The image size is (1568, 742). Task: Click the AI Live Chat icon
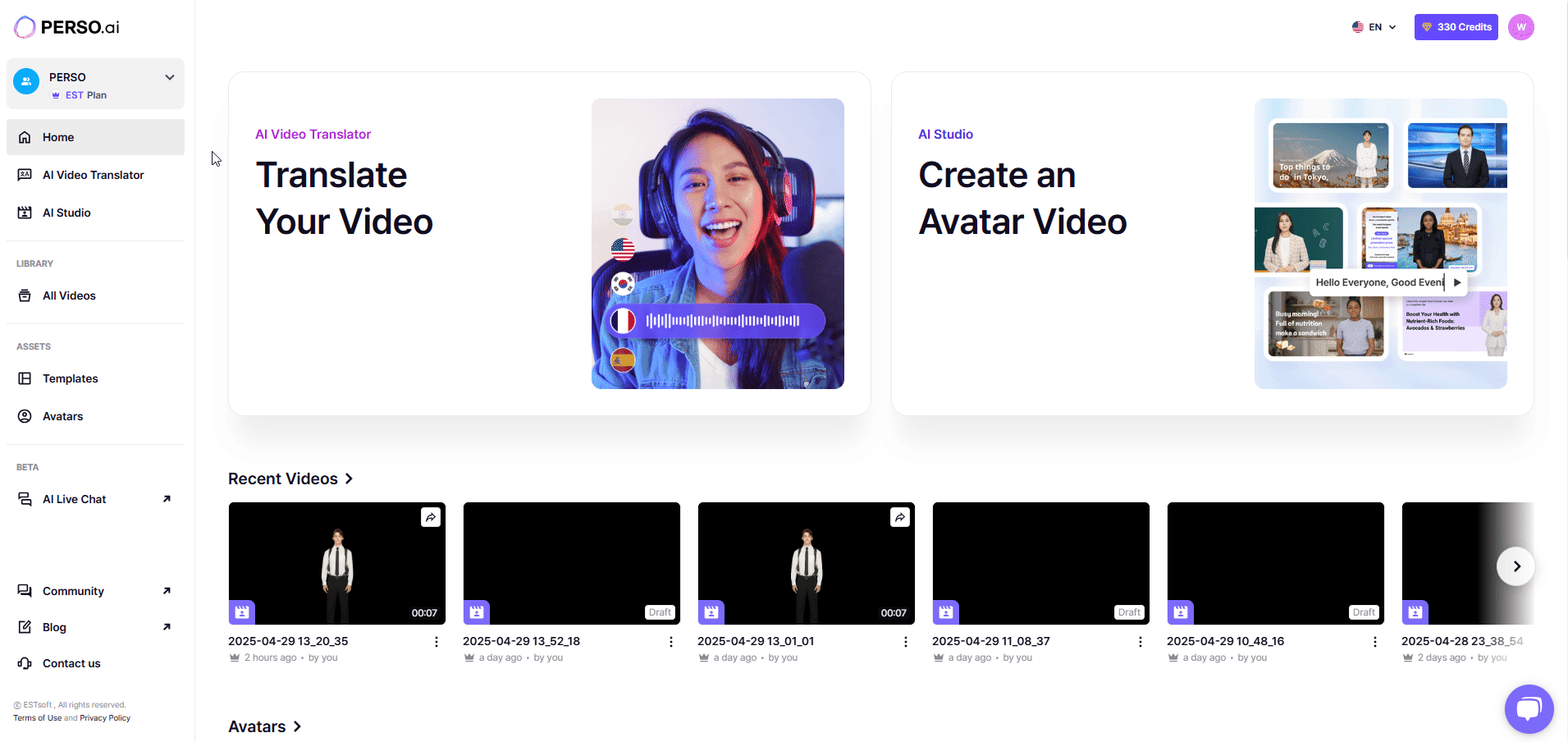[25, 499]
